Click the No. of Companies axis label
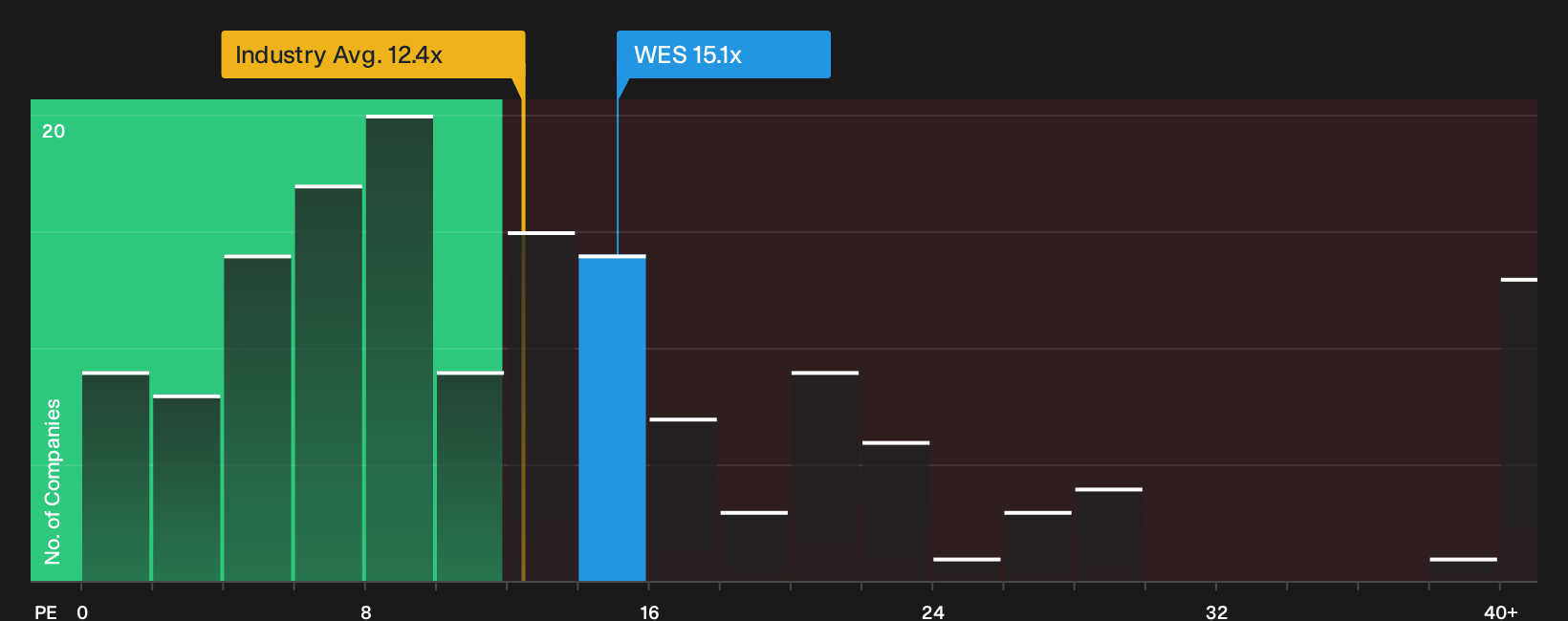Image resolution: width=1568 pixels, height=621 pixels. 53,482
